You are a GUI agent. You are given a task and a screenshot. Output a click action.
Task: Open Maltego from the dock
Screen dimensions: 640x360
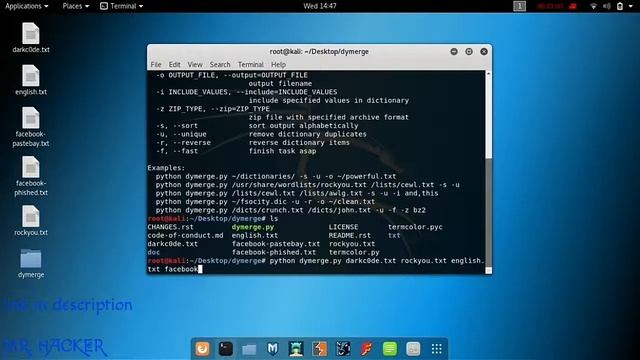pyautogui.click(x=343, y=349)
